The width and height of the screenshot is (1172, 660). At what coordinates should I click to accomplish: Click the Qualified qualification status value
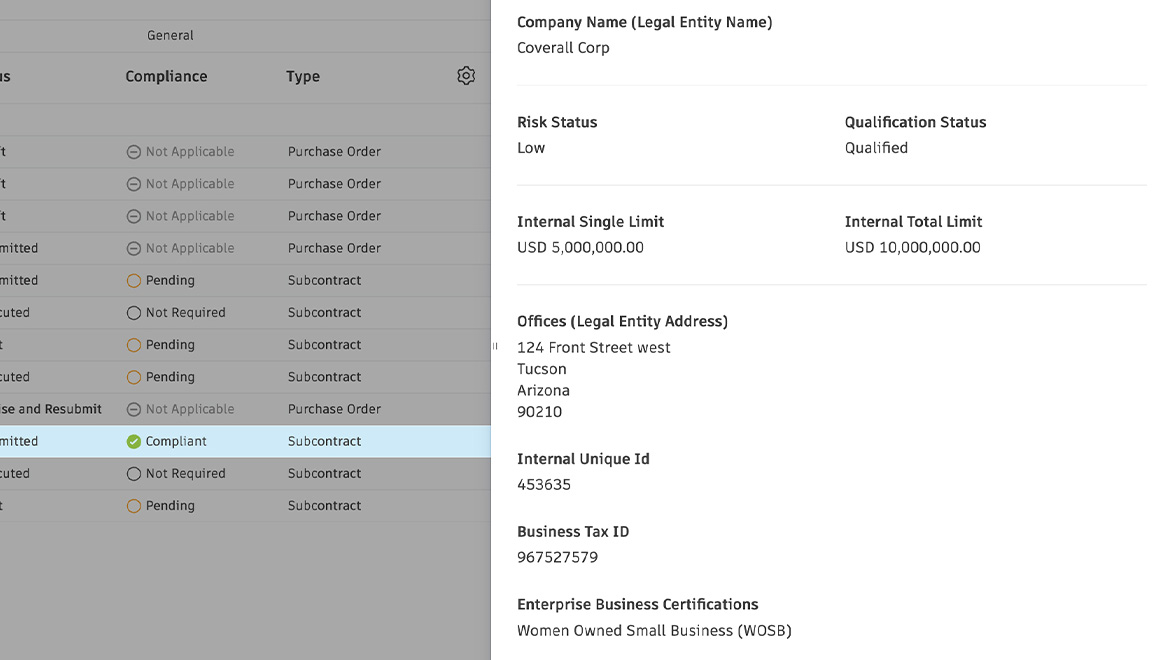point(876,148)
